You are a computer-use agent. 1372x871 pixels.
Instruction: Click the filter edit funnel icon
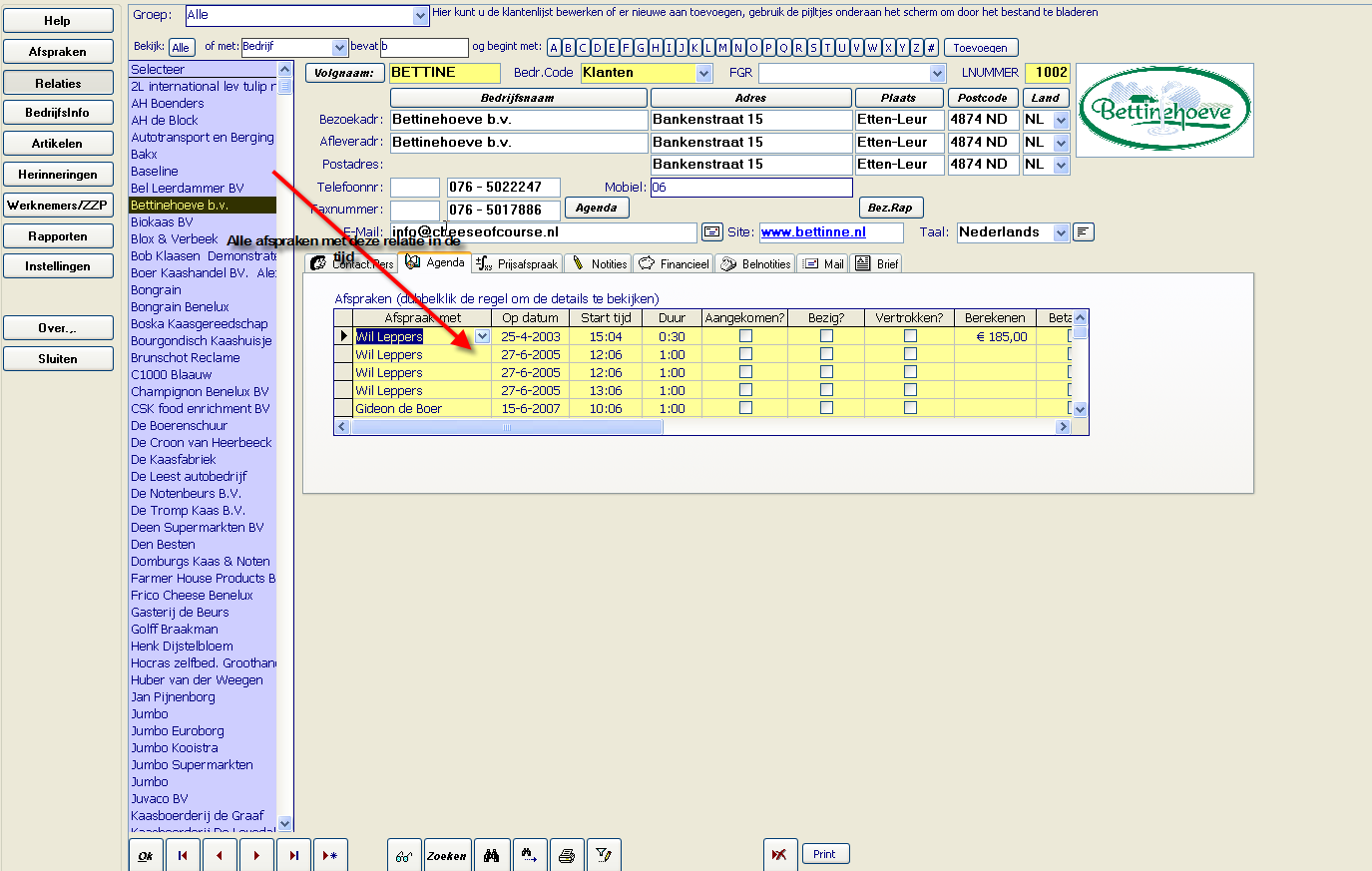click(x=604, y=856)
